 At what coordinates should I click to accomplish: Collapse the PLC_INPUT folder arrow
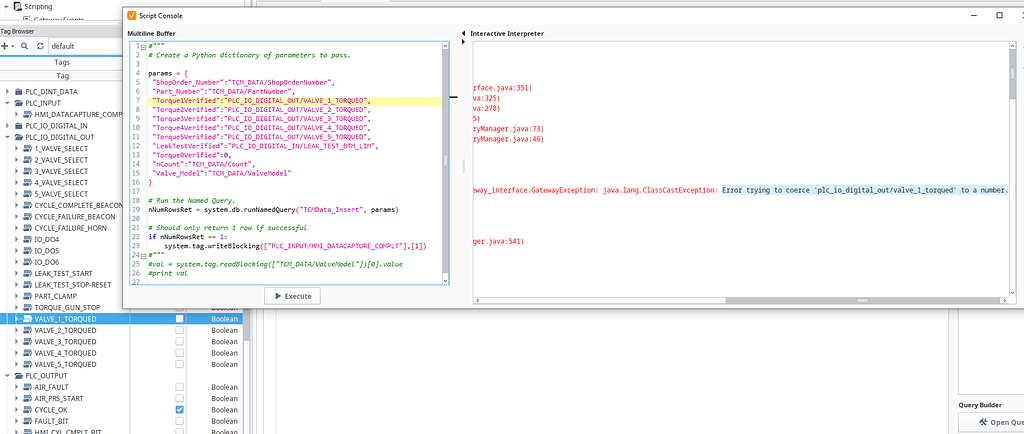click(x=7, y=103)
